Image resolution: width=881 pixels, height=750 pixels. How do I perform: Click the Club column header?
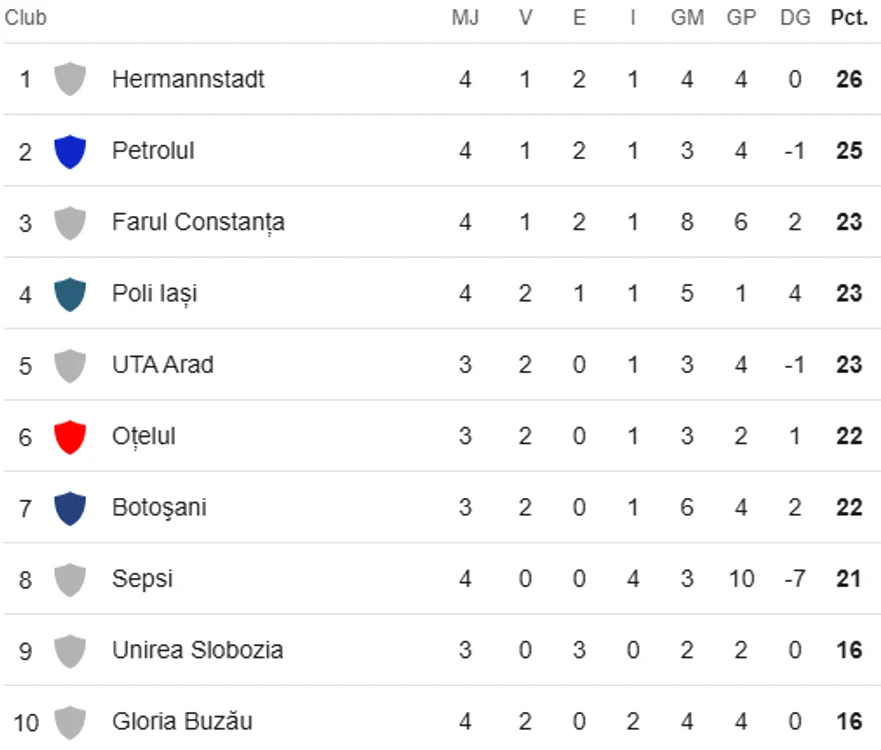[25, 18]
